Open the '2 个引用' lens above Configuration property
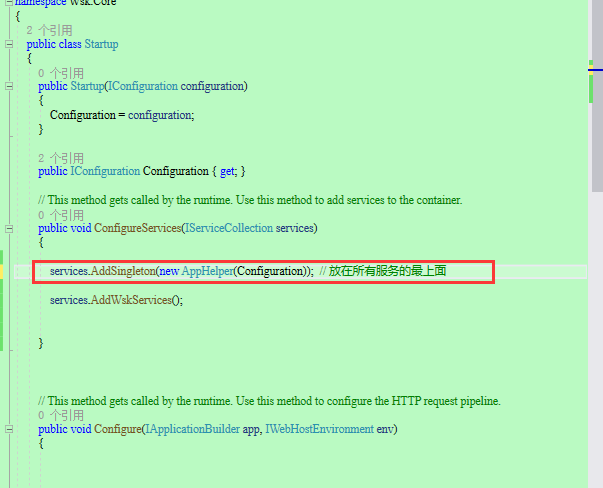The height and width of the screenshot is (488, 603). [61, 158]
